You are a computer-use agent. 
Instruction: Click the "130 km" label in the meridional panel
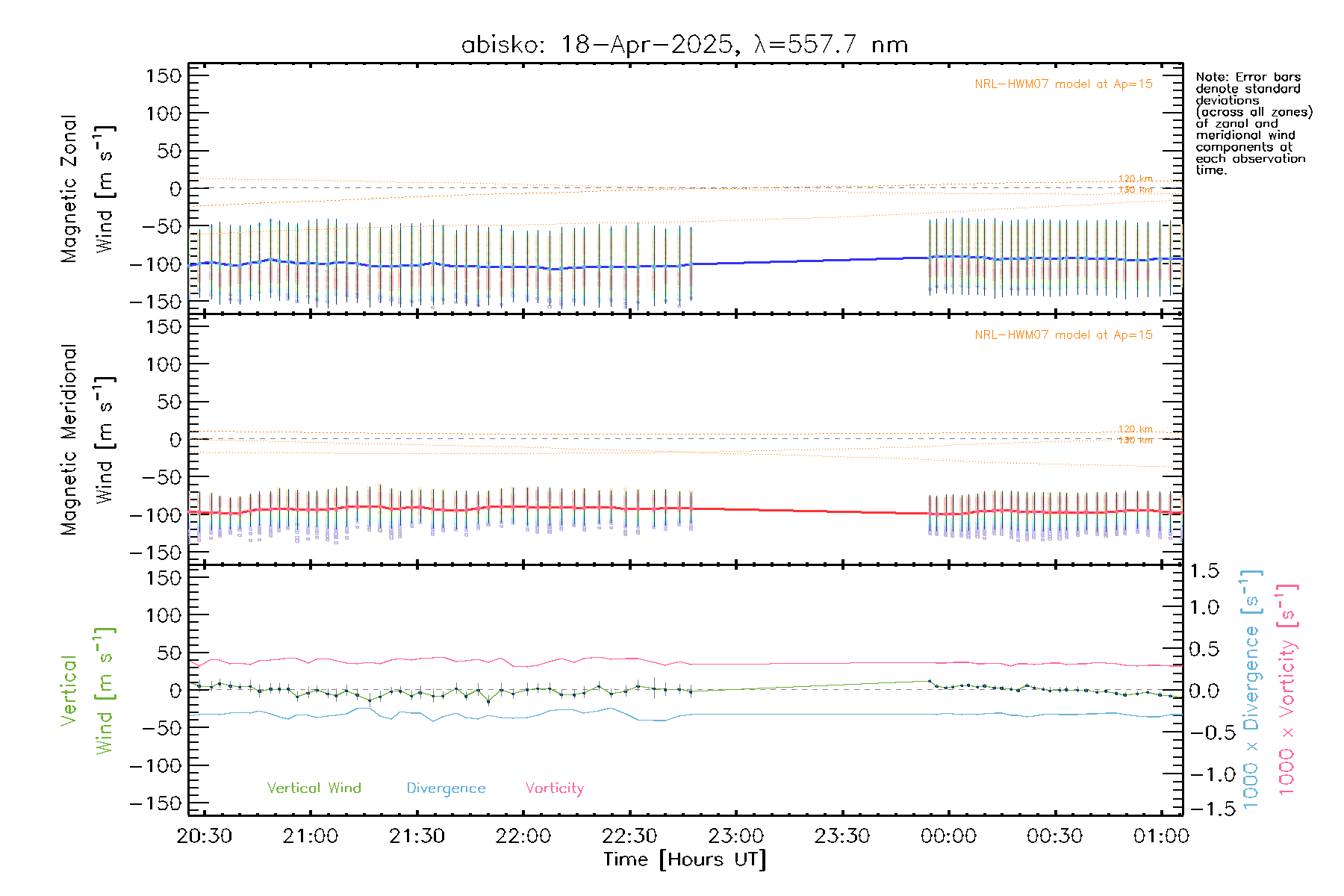pyautogui.click(x=1136, y=441)
